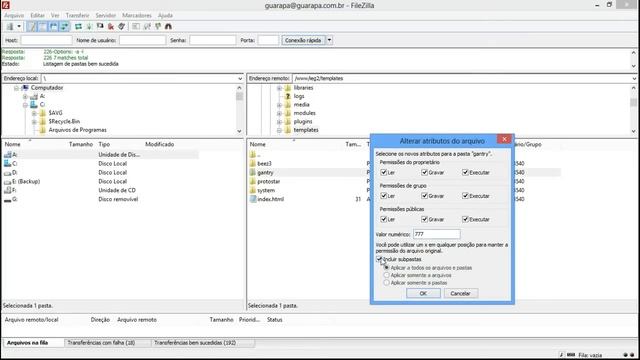This screenshot has width=640, height=360.
Task: Select the beez3 folder icon
Action: coord(253,164)
